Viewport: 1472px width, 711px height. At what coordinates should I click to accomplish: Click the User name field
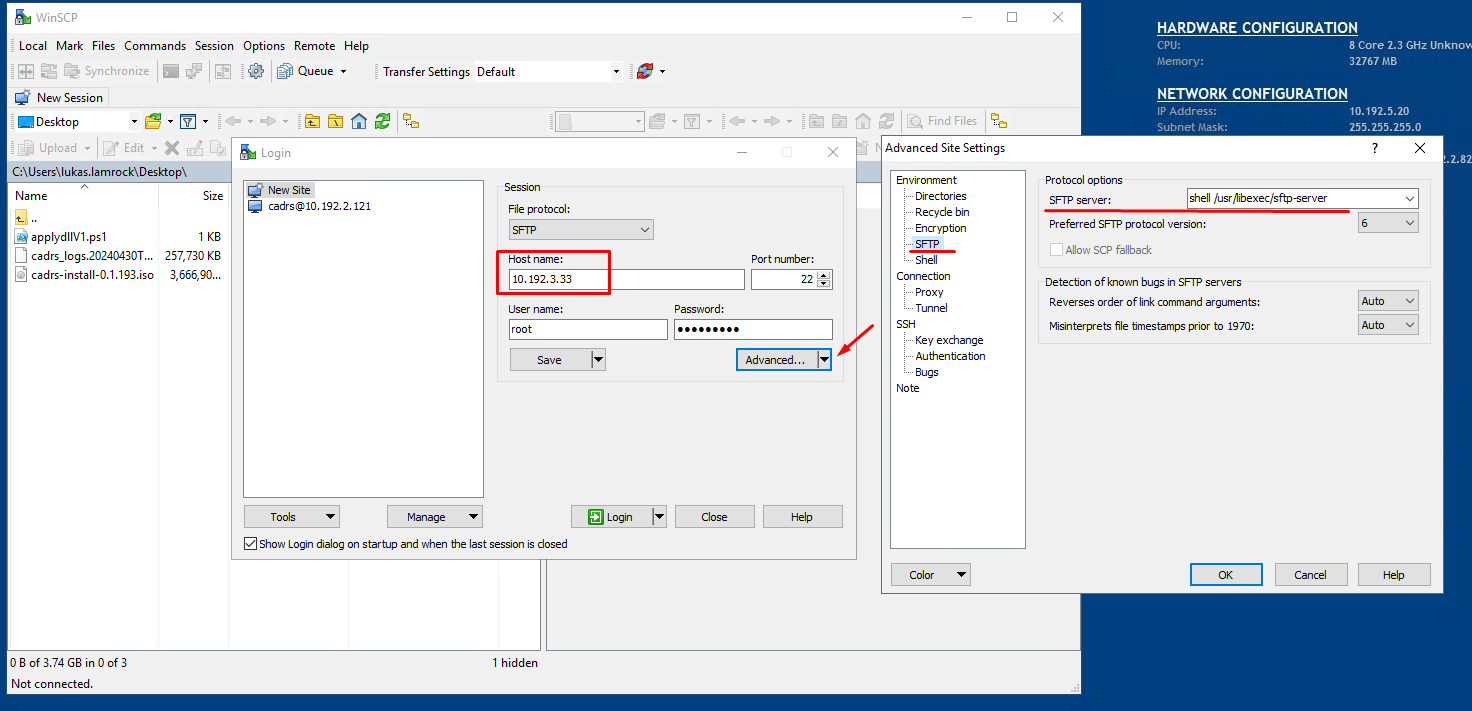(588, 330)
